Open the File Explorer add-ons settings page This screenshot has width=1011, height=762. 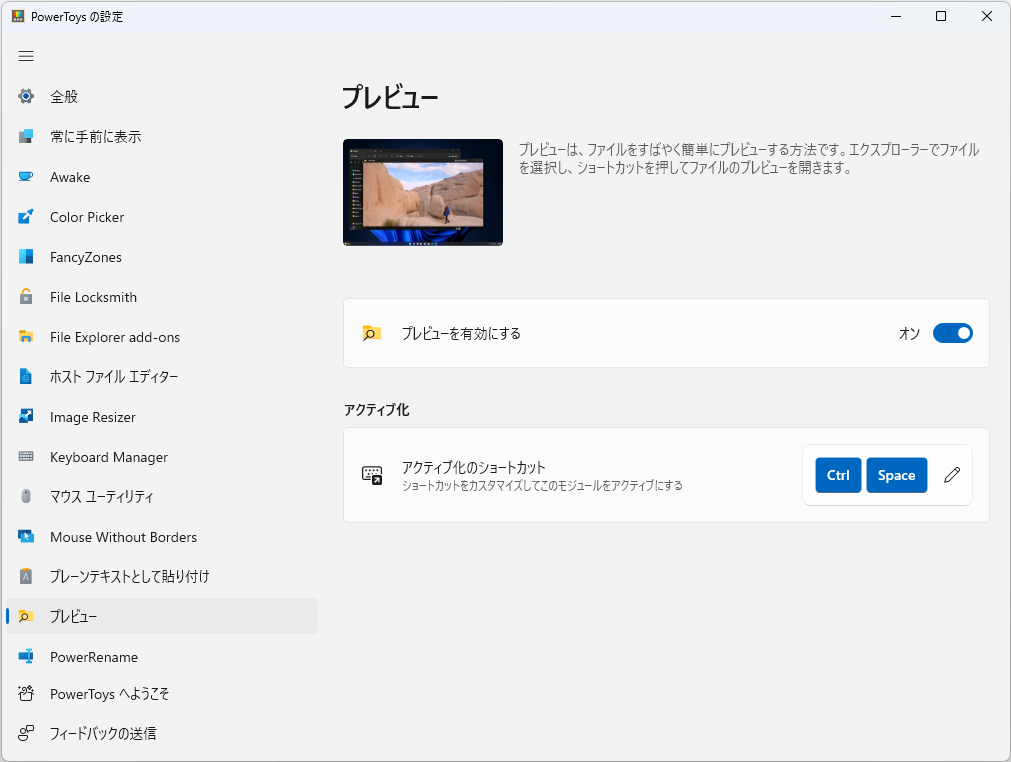(115, 337)
